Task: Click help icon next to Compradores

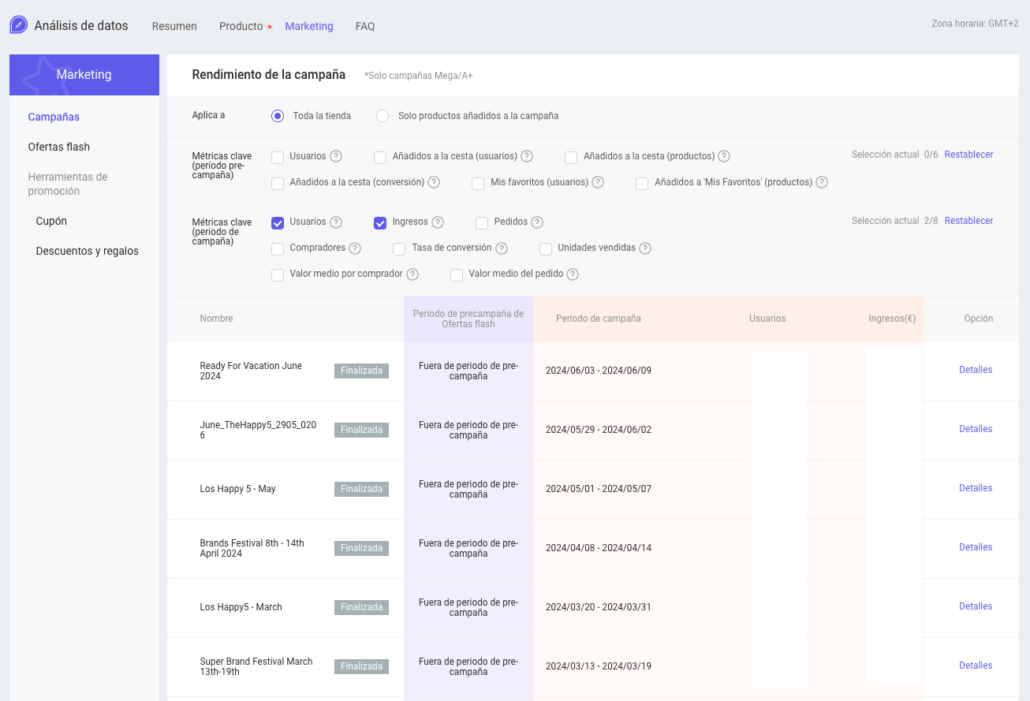Action: [355, 248]
